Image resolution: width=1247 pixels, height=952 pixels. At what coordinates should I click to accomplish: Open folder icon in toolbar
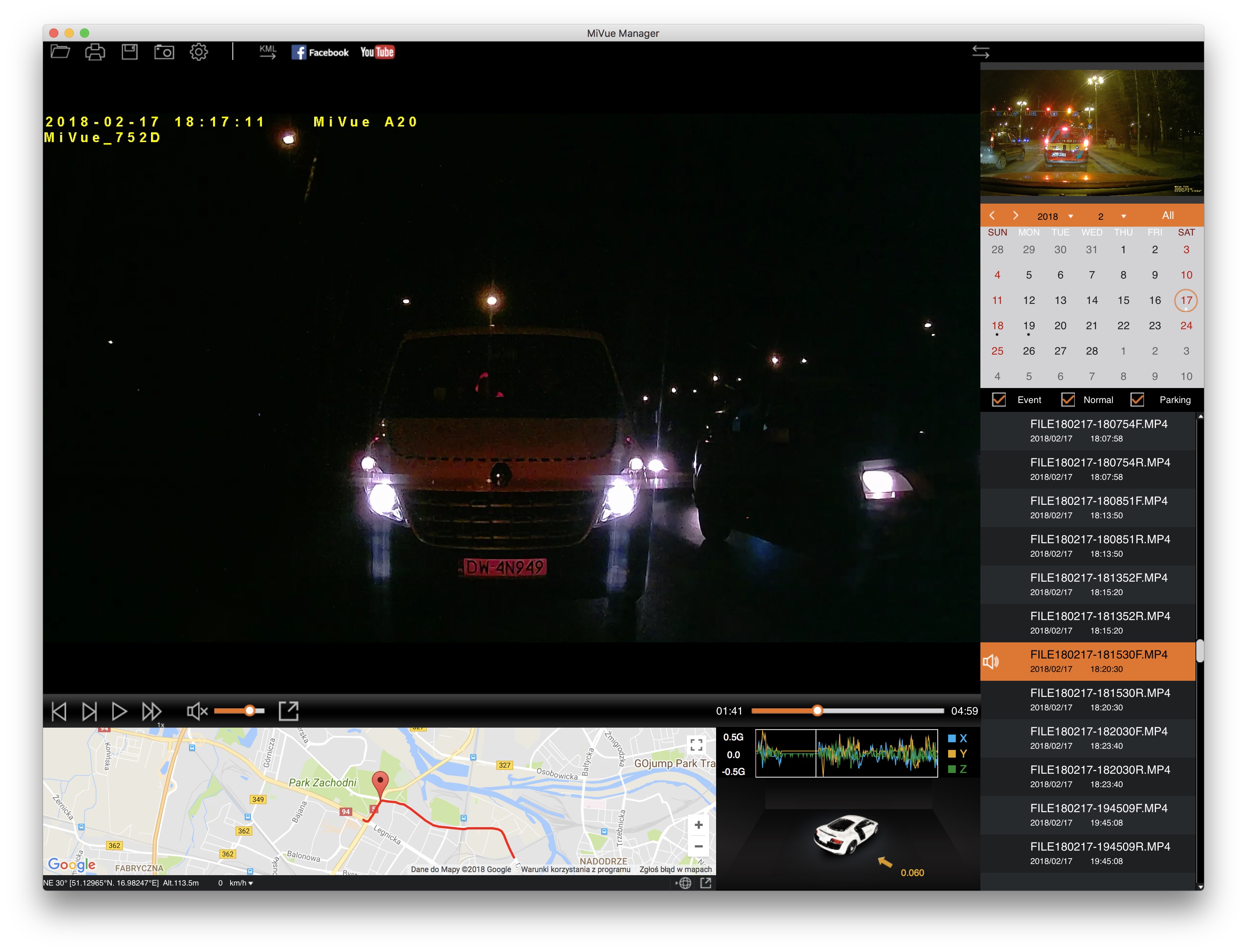point(60,52)
